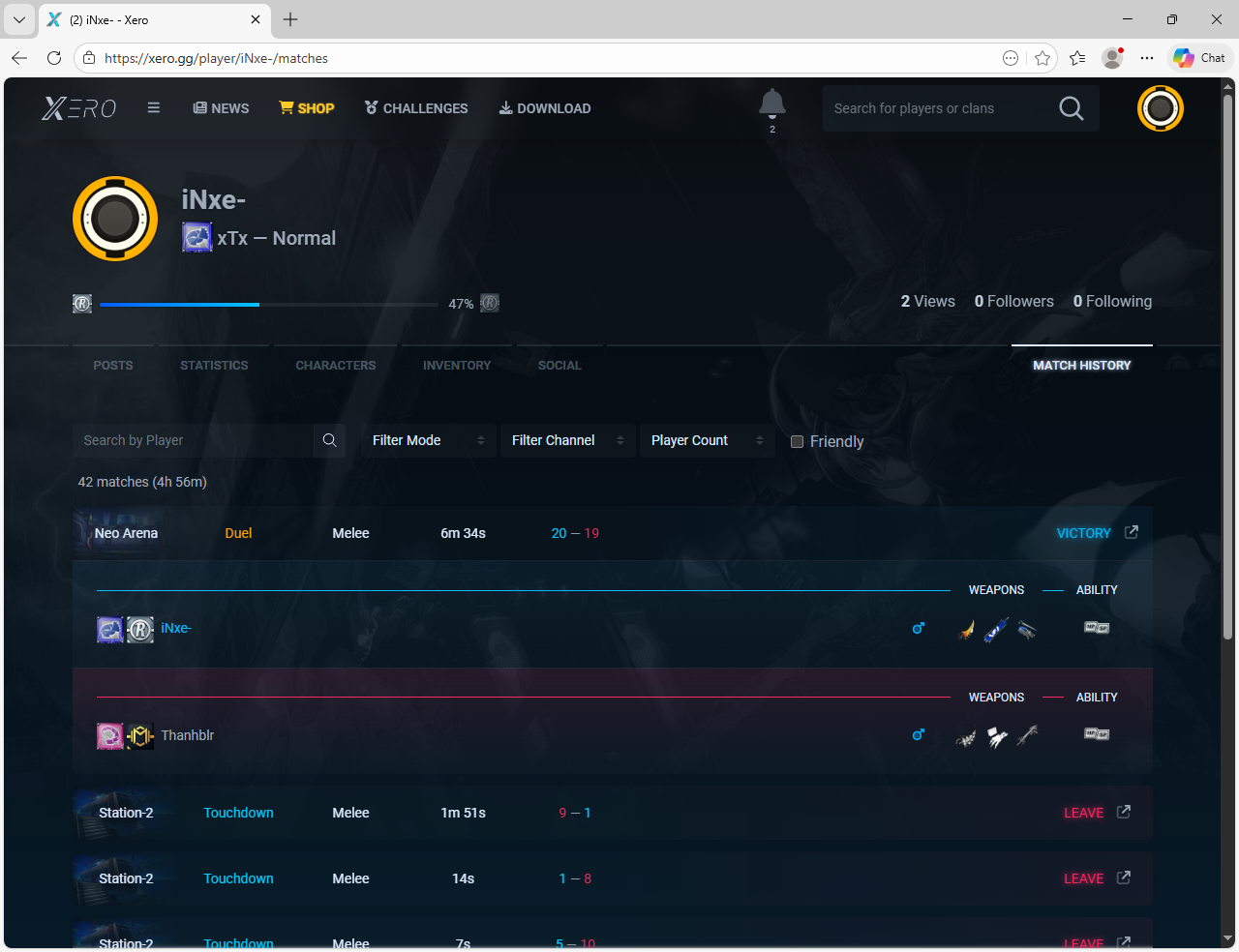Click the search magnifier in the top bar
1239x952 pixels.
pyautogui.click(x=1071, y=108)
